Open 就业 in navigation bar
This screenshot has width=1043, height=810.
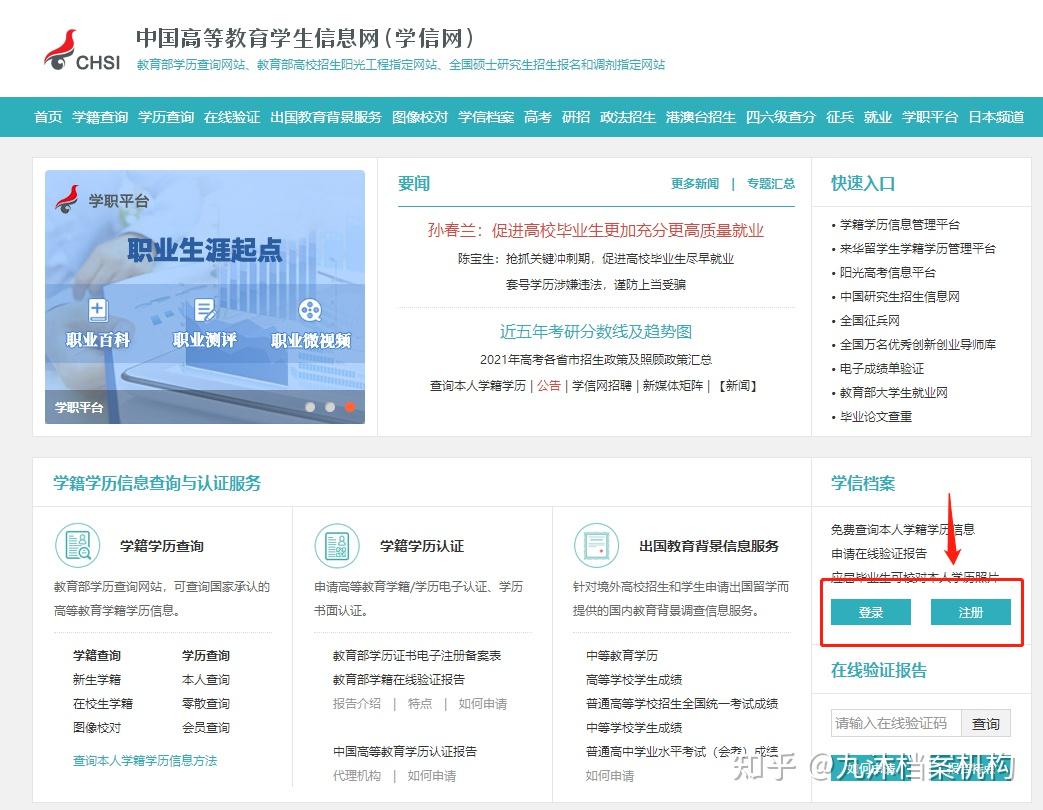click(x=877, y=117)
